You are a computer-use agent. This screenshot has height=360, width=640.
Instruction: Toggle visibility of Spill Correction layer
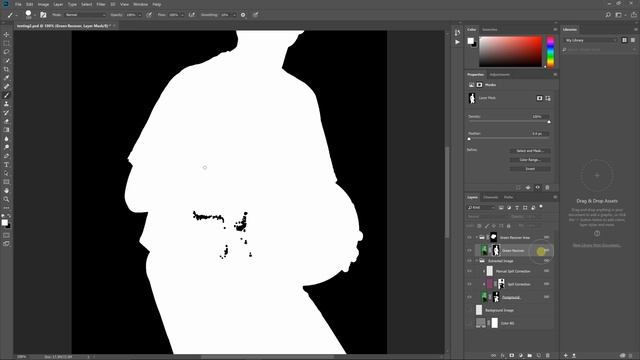[469, 284]
